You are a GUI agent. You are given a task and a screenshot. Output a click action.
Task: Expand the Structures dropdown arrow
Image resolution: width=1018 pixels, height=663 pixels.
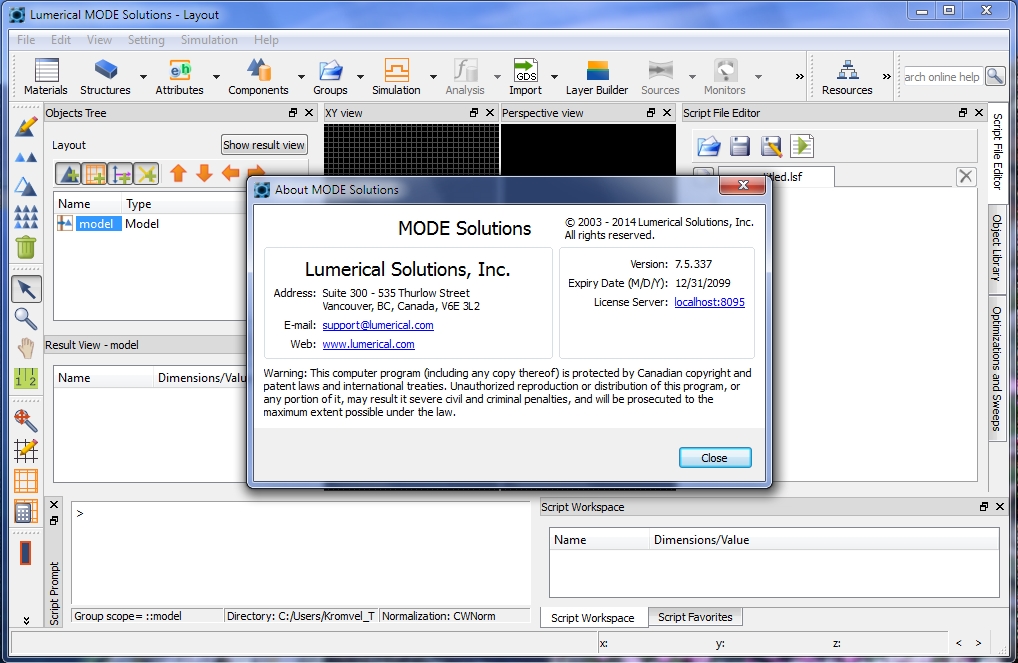point(143,77)
